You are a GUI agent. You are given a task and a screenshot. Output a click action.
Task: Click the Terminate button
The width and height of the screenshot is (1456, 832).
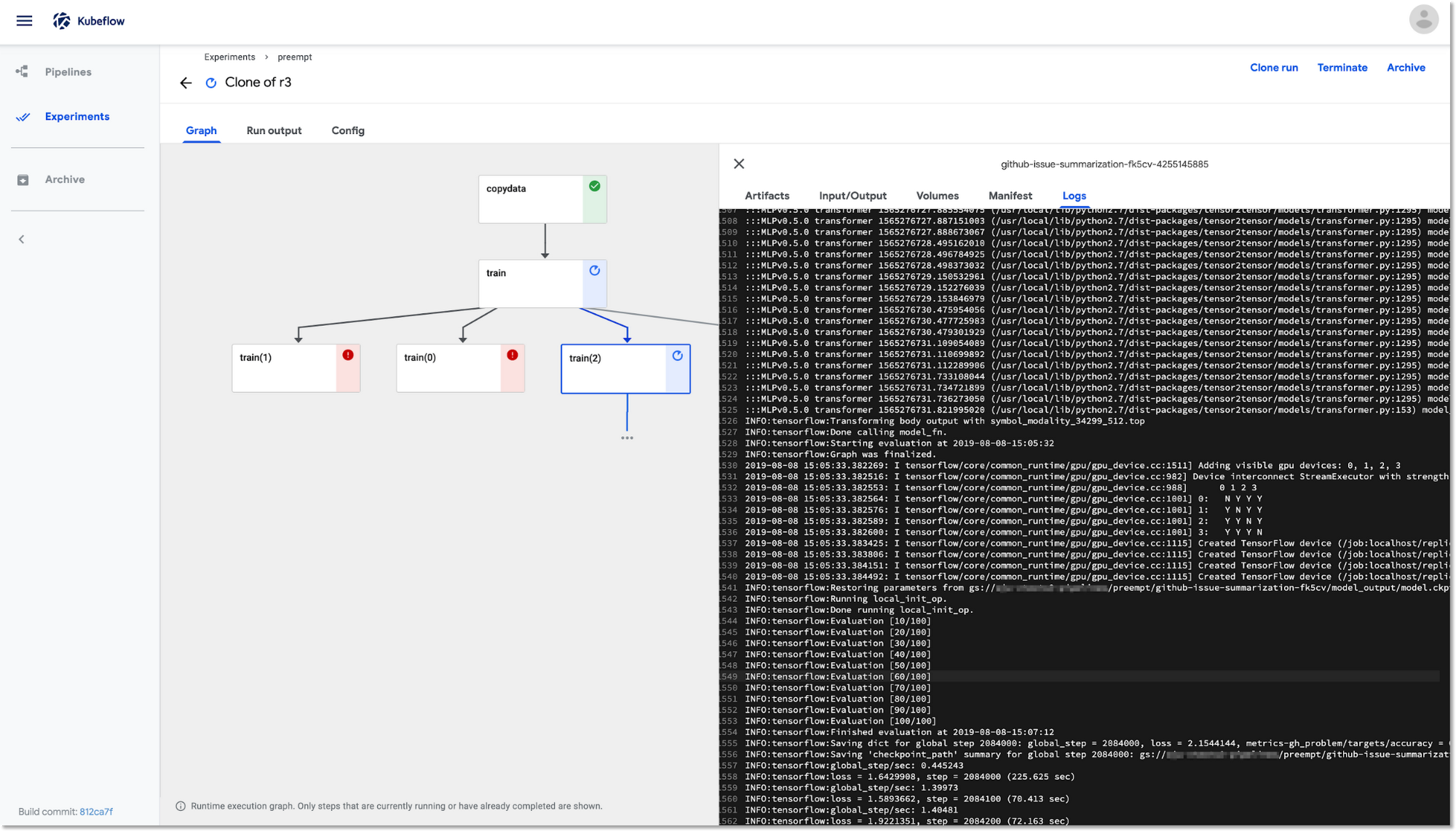tap(1342, 67)
